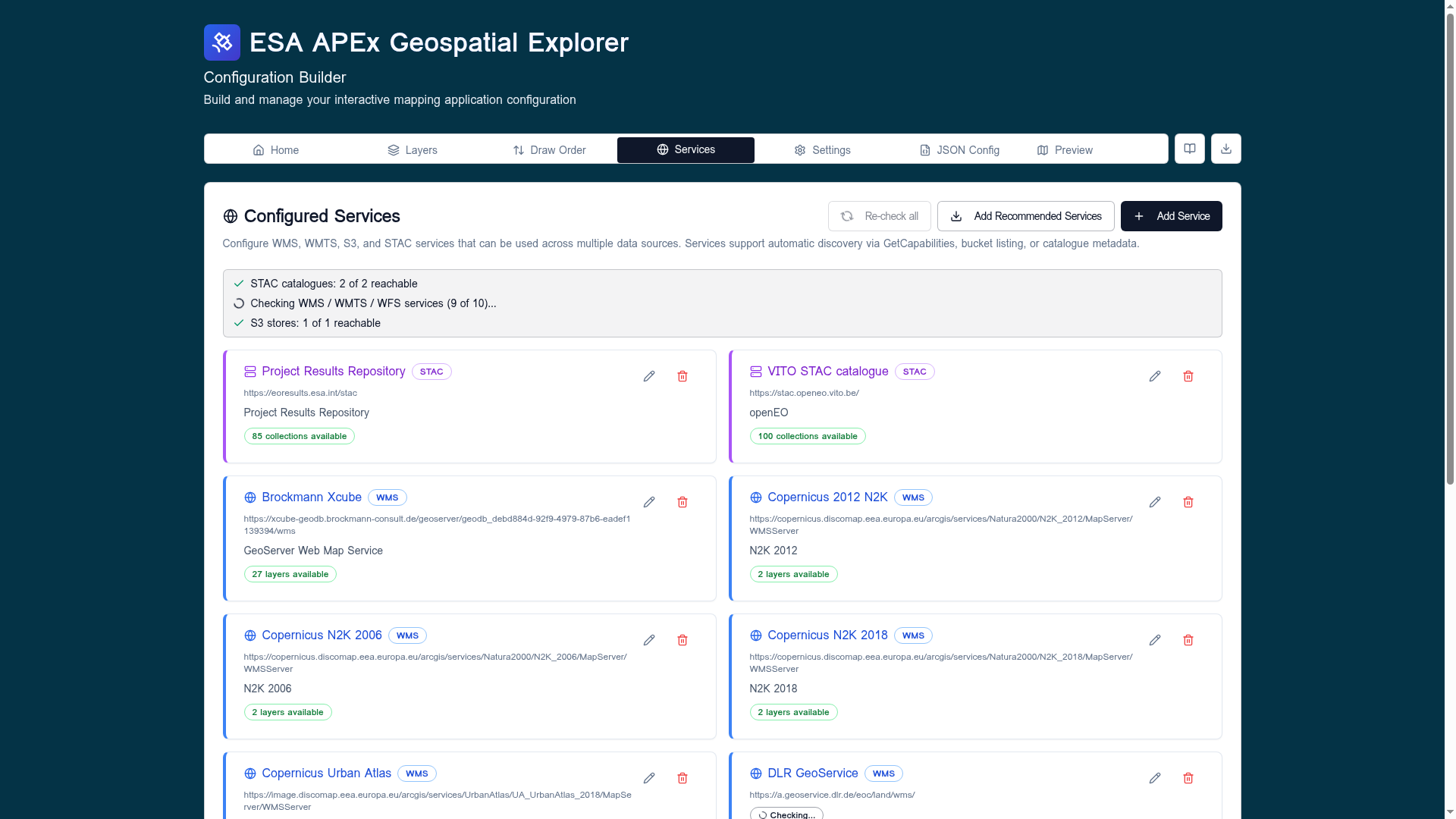Screen dimensions: 1456x819
Task: Click the 85 collections available badge
Action: pyautogui.click(x=300, y=436)
